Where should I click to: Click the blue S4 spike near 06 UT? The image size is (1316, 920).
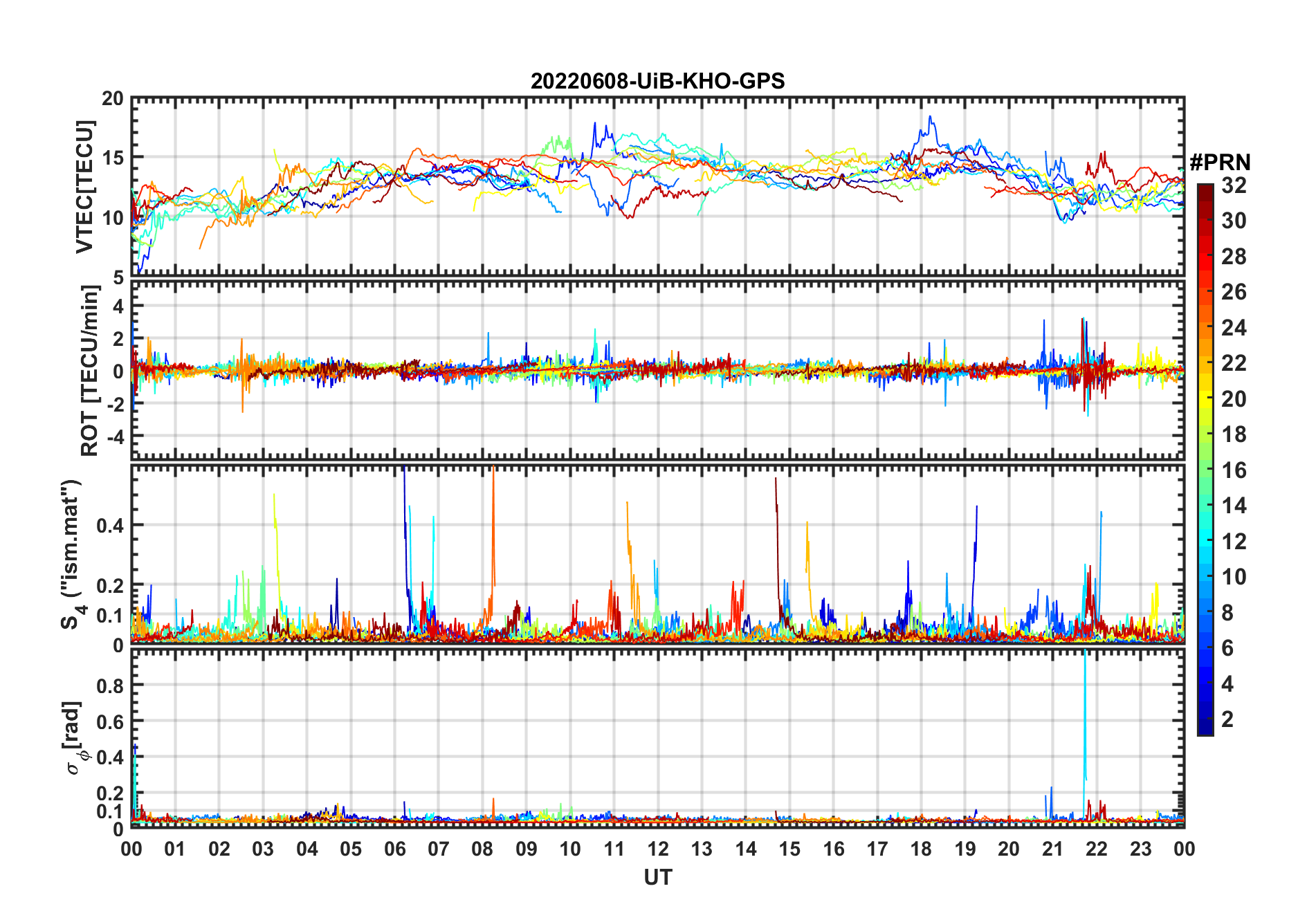[405, 526]
